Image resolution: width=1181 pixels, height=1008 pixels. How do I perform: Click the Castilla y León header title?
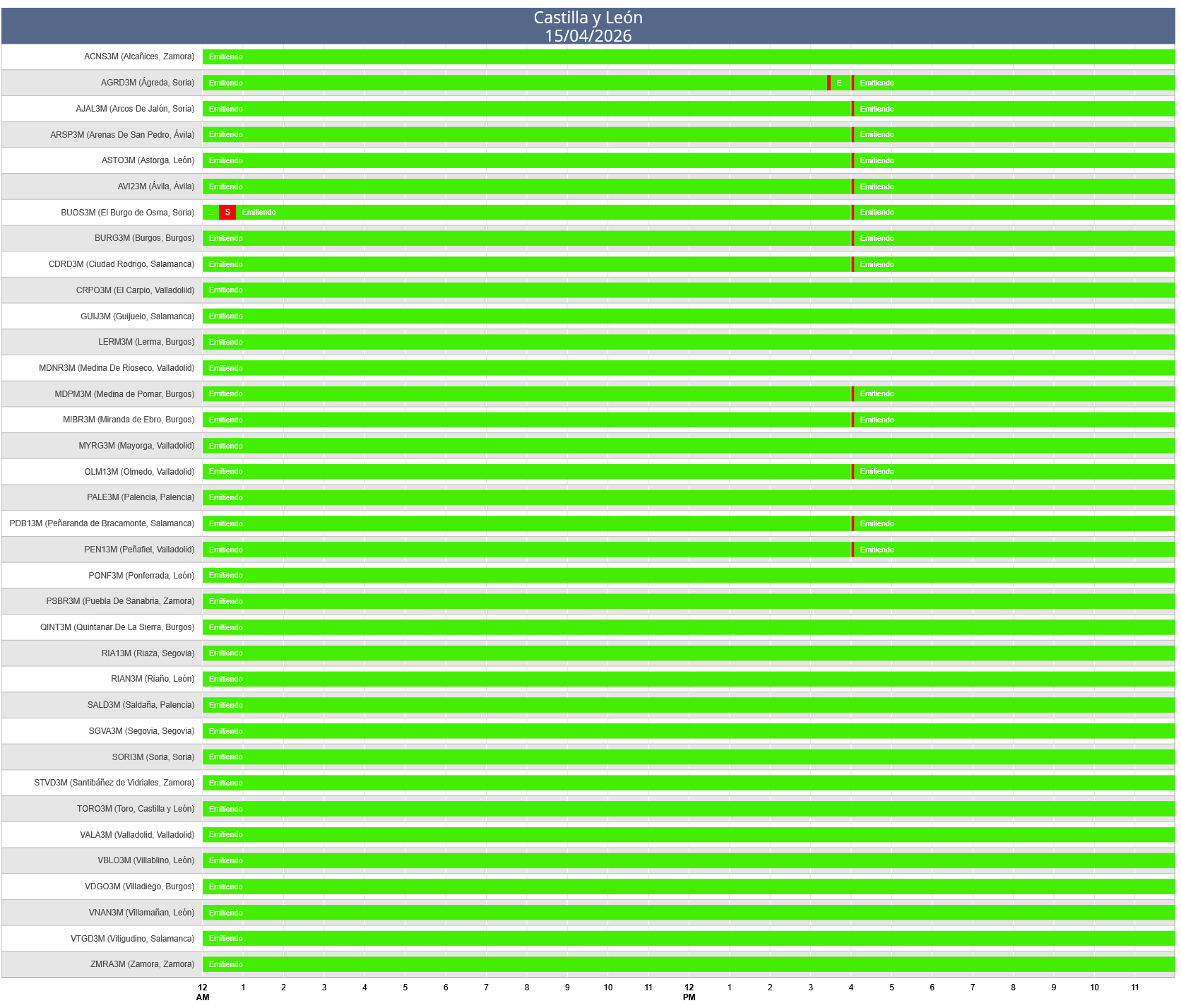[x=588, y=18]
